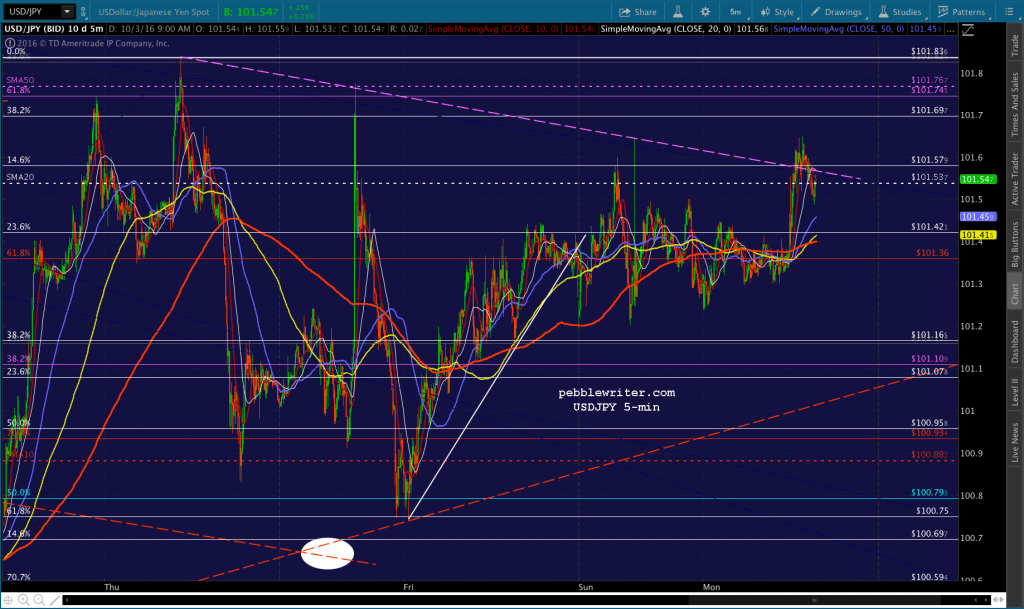1024x609 pixels.
Task: Open the Share chart menu
Action: point(637,12)
